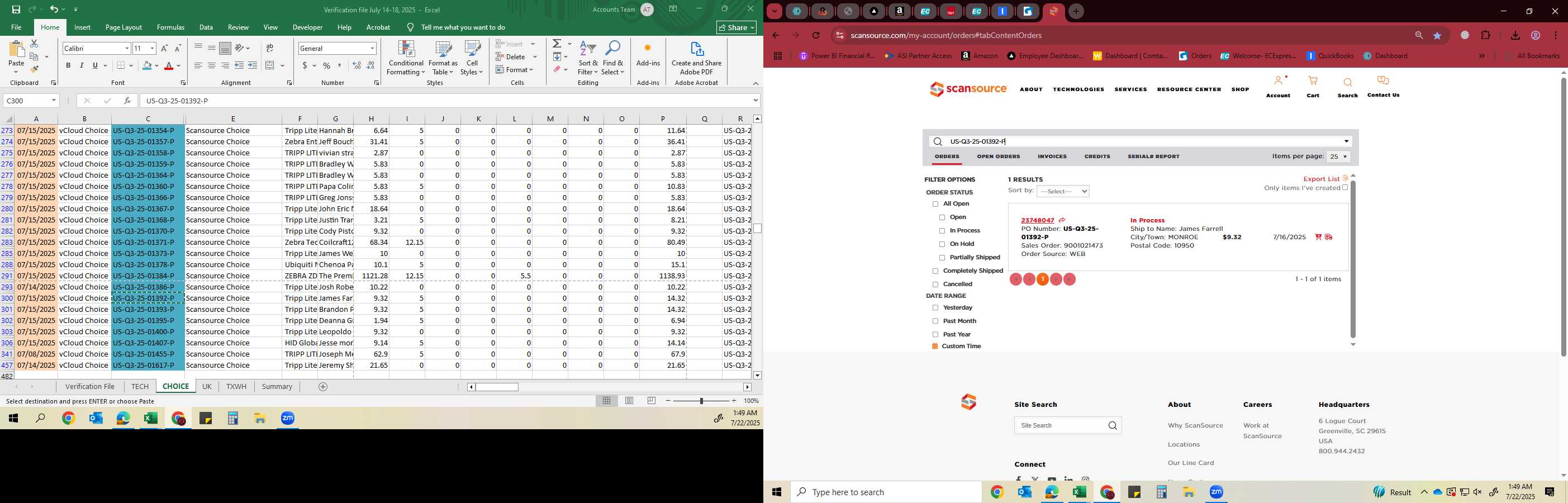Click Insert Function fx icon
The width and height of the screenshot is (1568, 503).
point(127,101)
